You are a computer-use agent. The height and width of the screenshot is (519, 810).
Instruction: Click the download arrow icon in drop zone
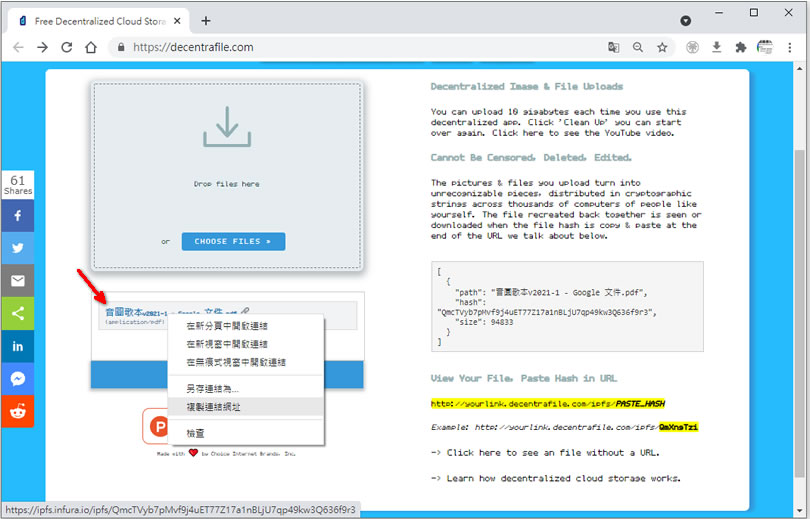point(227,127)
